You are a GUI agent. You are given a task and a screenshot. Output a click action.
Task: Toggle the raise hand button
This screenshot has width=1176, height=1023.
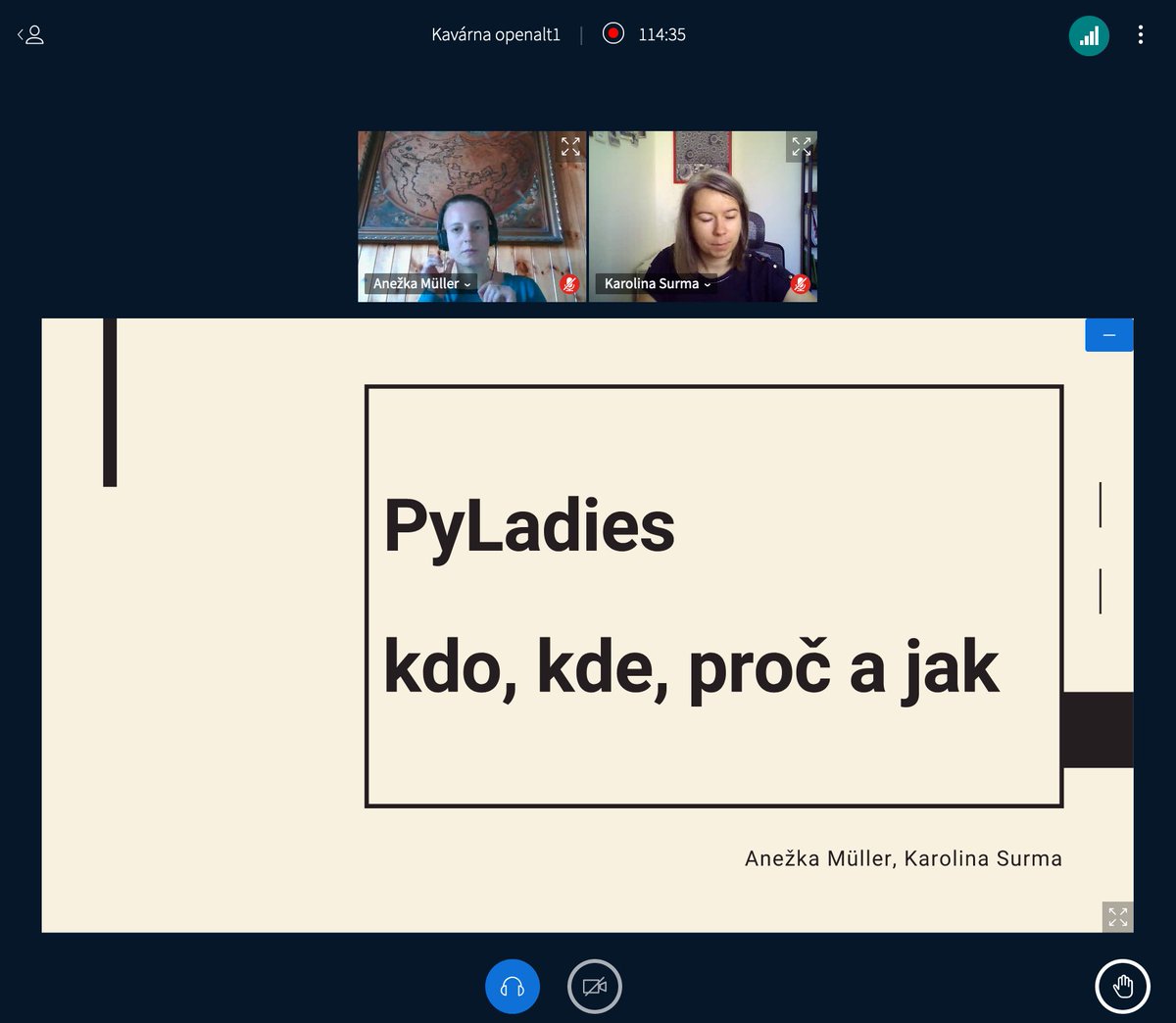coord(1122,987)
